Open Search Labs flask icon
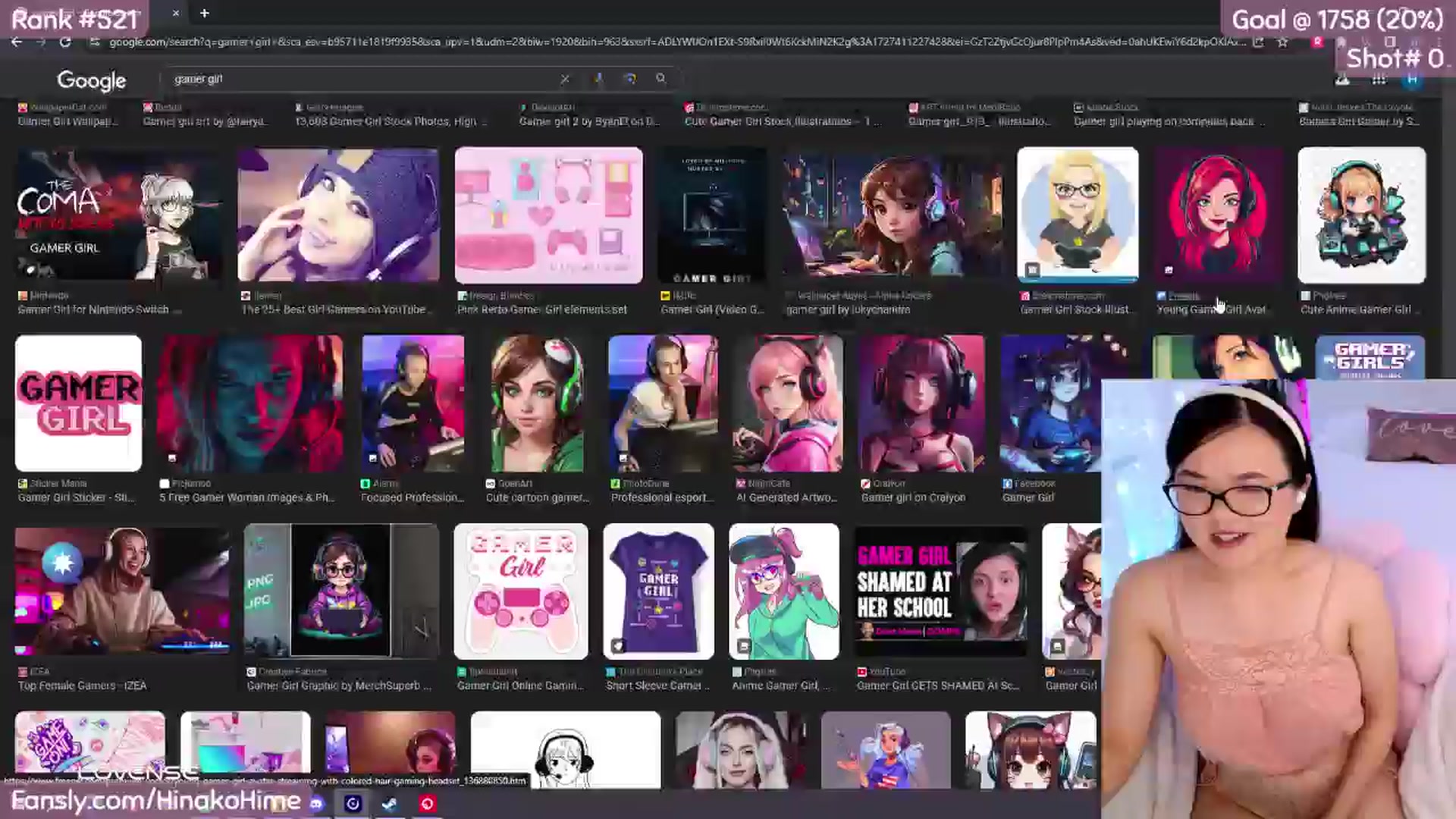 tap(1342, 80)
